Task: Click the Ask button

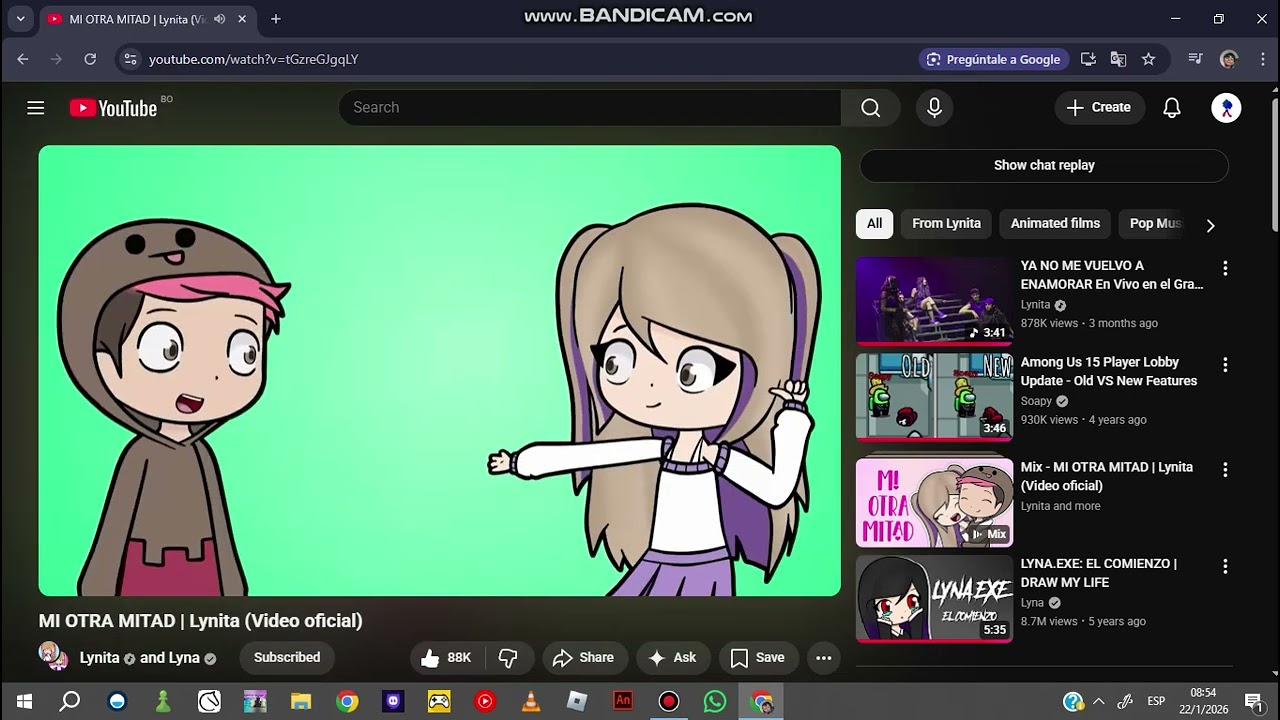Action: tap(672, 657)
